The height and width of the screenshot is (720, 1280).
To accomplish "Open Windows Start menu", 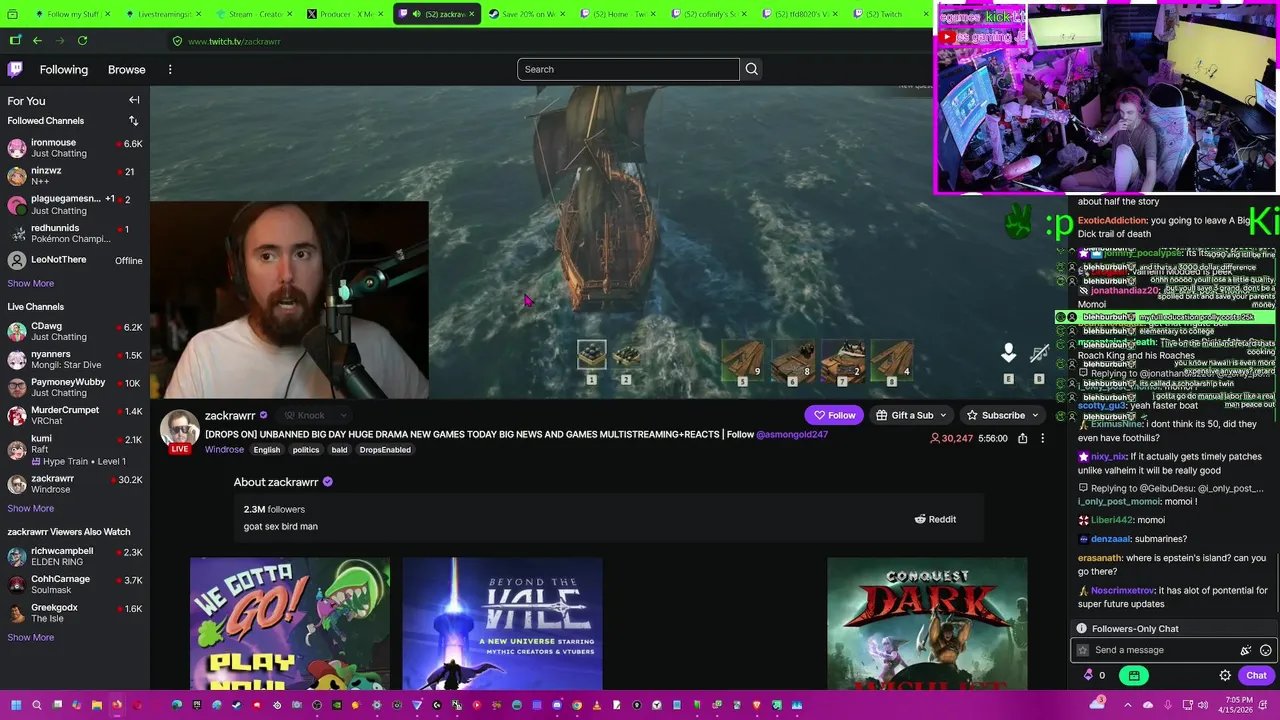I will (17, 705).
